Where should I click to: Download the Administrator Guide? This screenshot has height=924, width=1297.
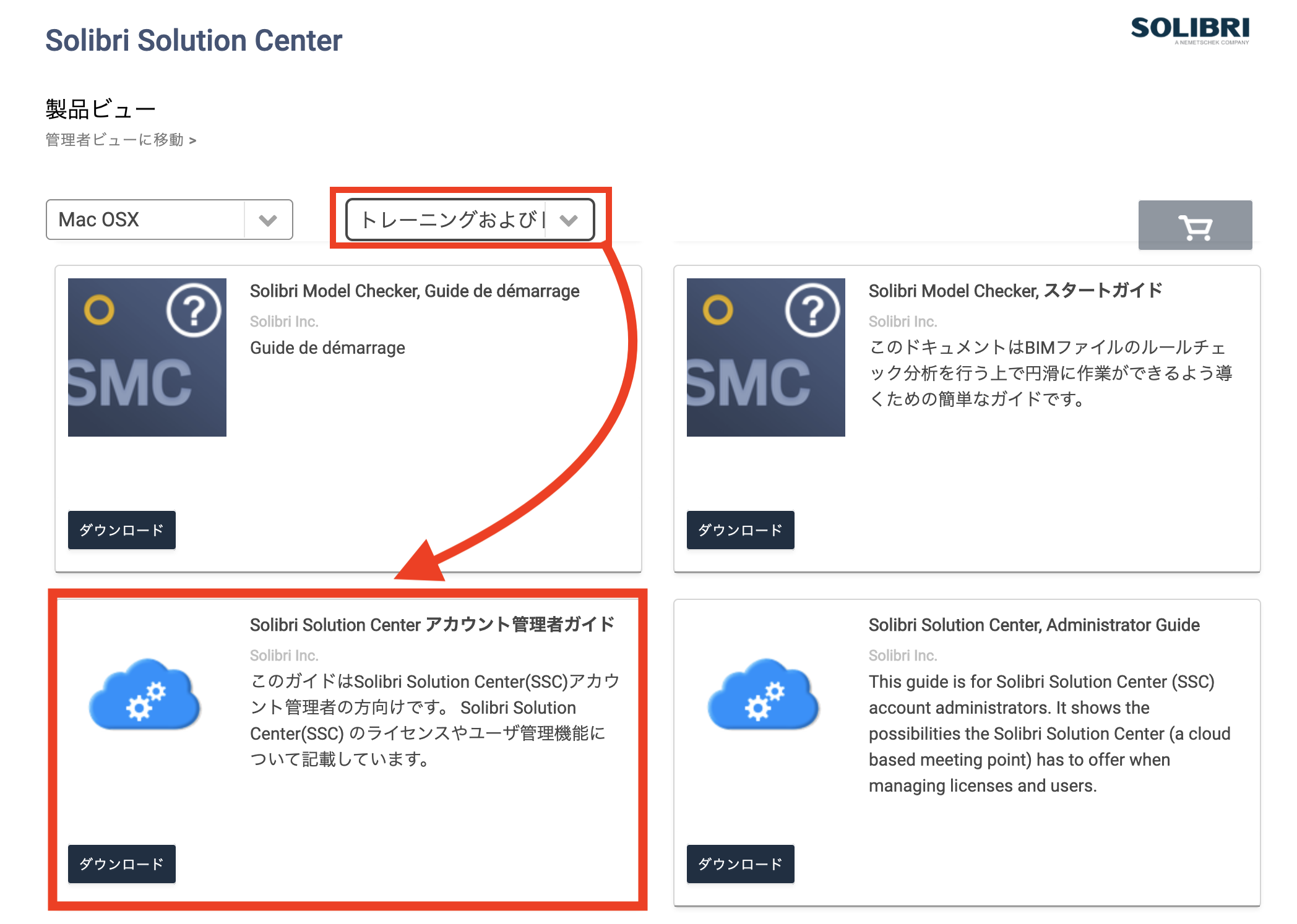pyautogui.click(x=741, y=864)
